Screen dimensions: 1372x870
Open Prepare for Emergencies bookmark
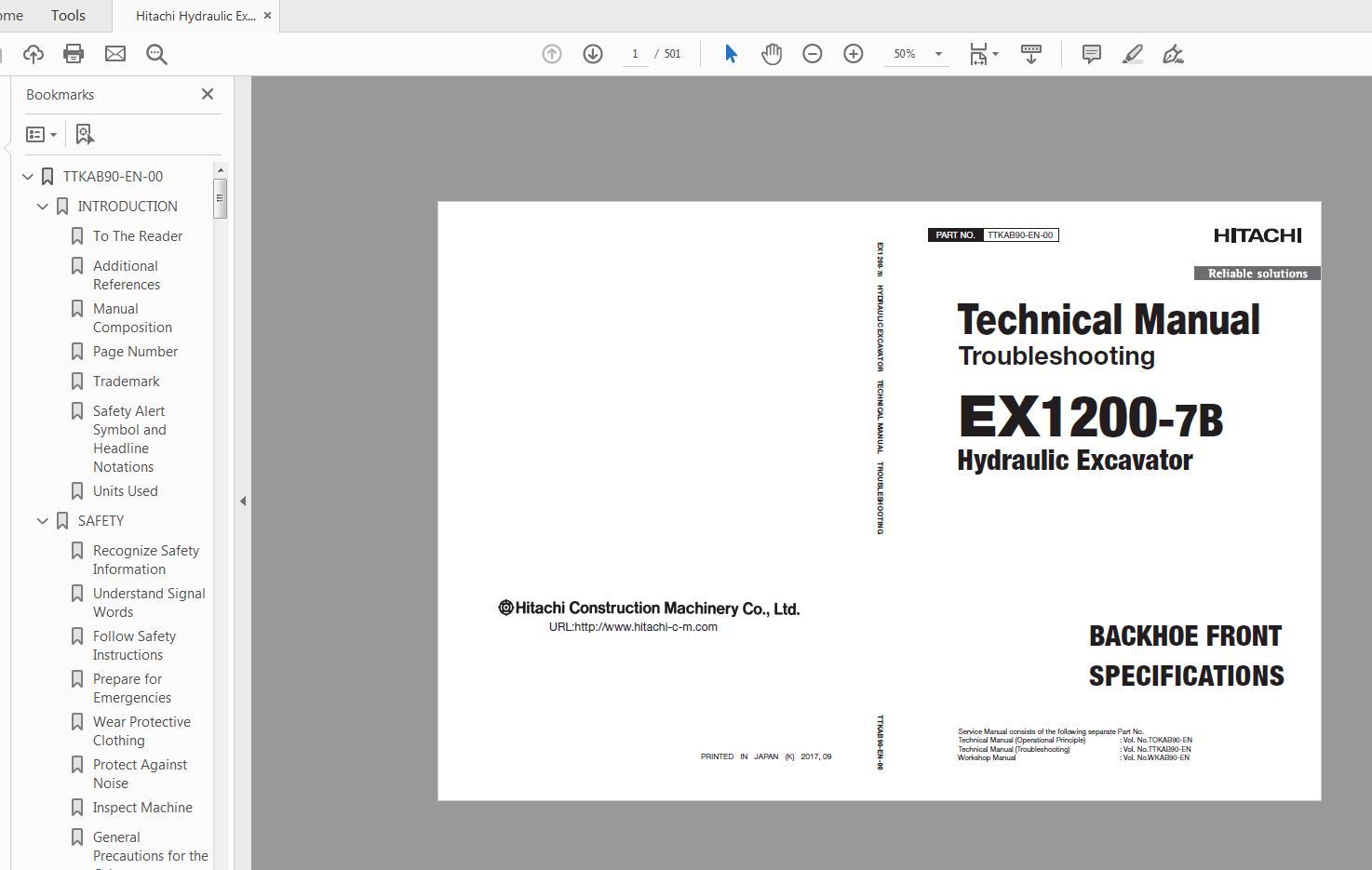(132, 688)
